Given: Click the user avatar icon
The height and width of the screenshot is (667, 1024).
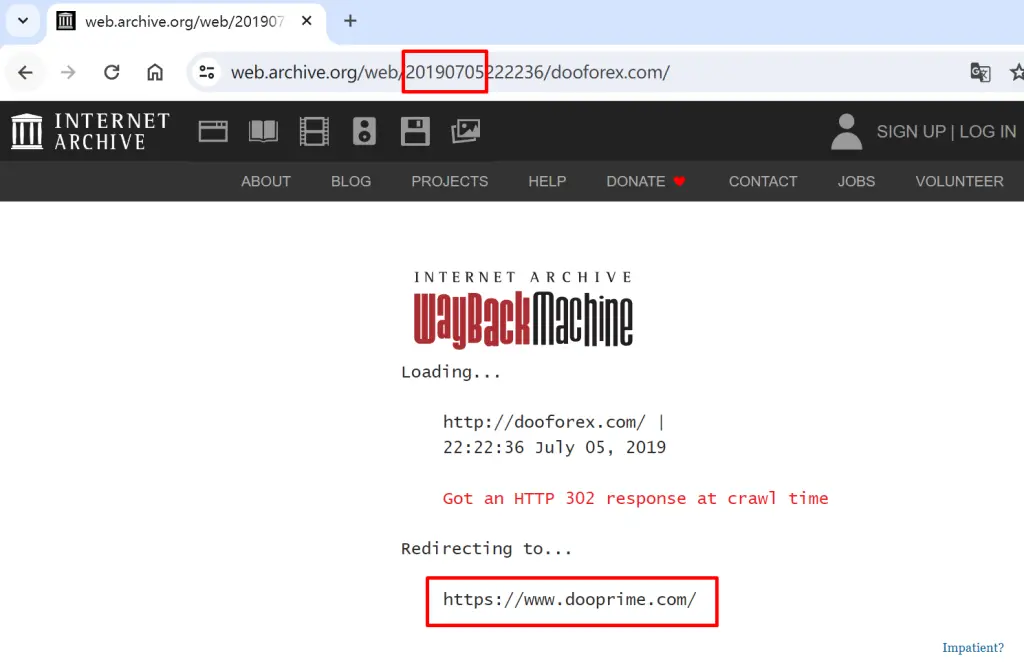Looking at the screenshot, I should point(846,131).
